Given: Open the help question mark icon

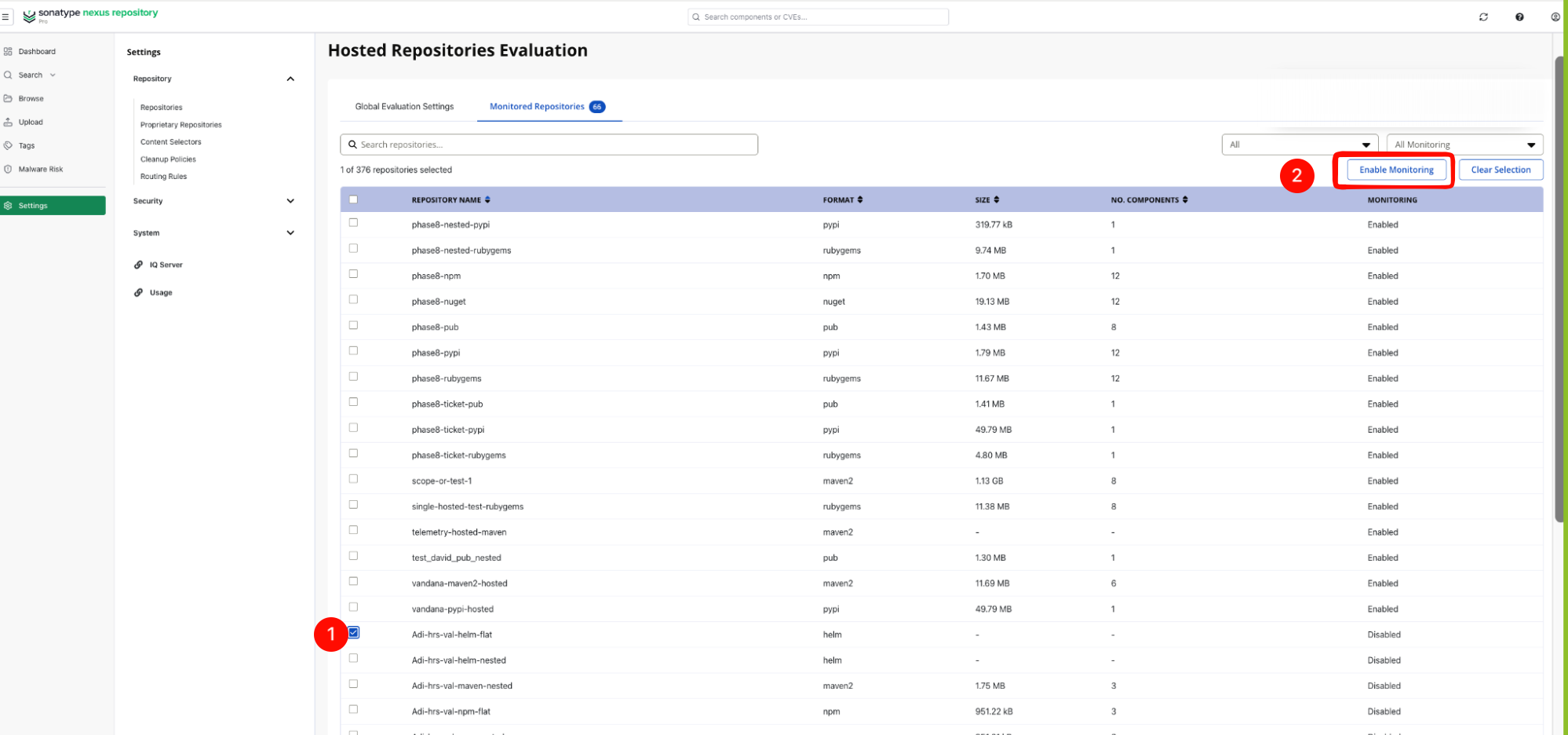Looking at the screenshot, I should (1519, 16).
